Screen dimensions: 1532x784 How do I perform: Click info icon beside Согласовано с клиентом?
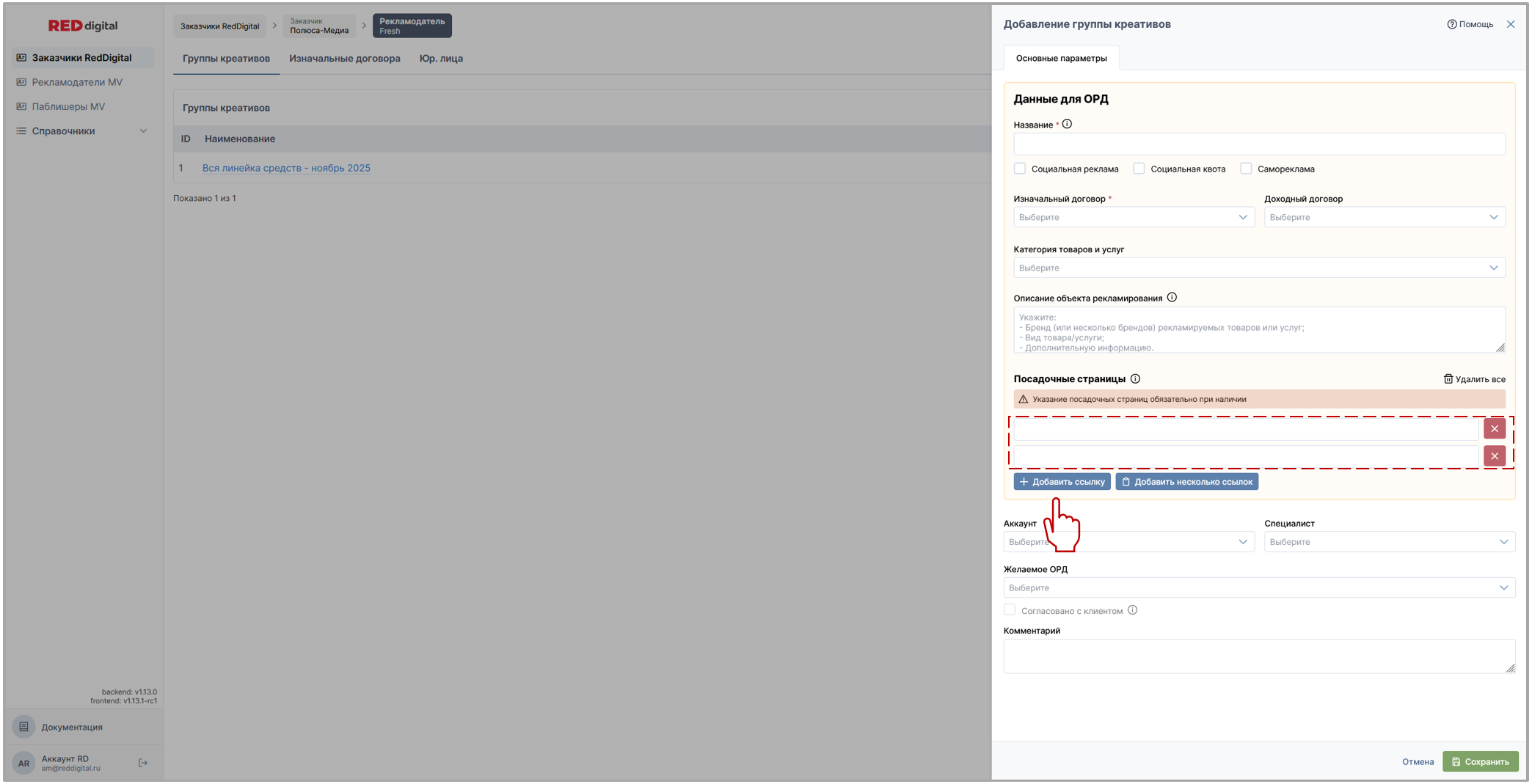point(1132,610)
